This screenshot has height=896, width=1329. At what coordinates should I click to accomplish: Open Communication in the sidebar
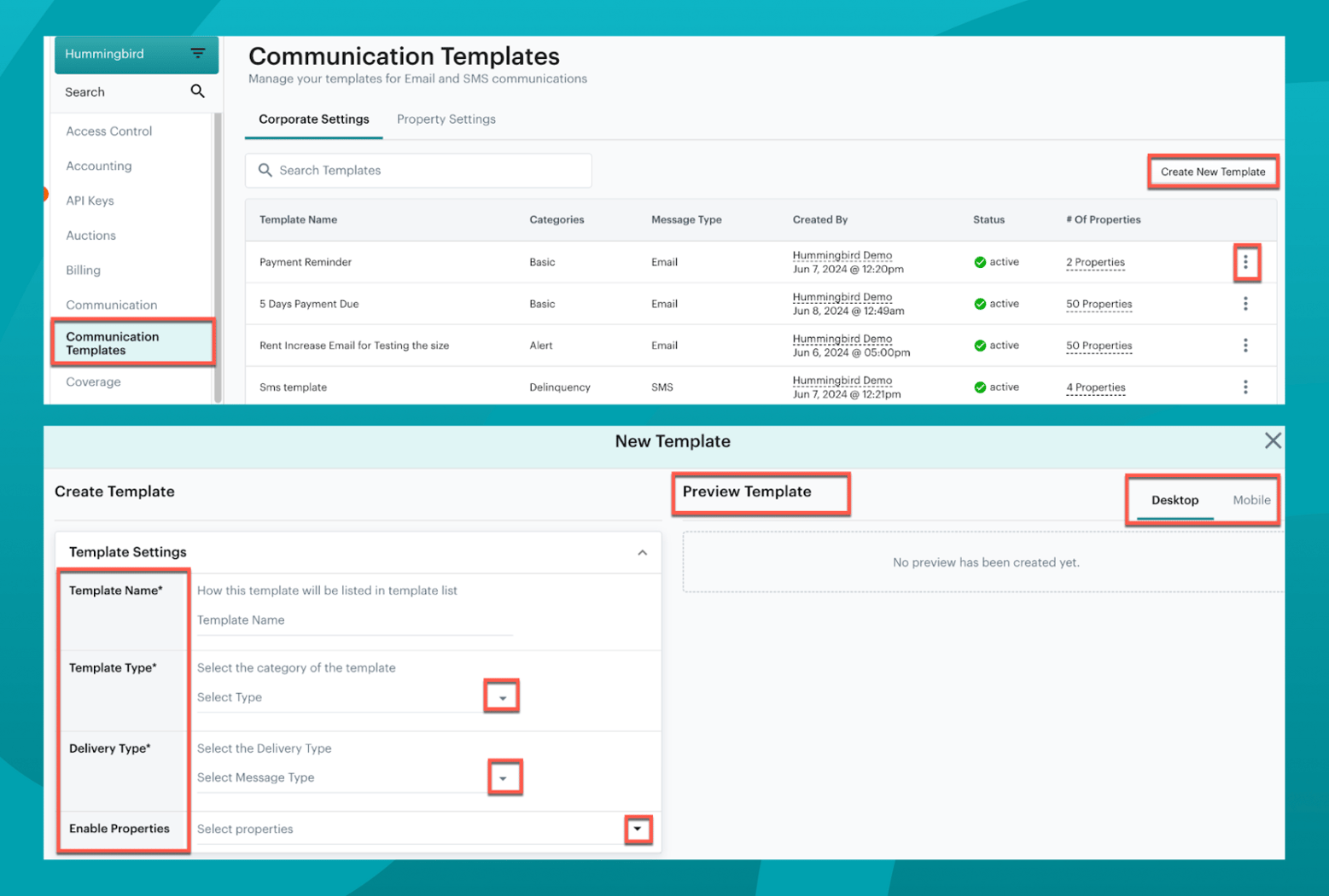pyautogui.click(x=112, y=305)
